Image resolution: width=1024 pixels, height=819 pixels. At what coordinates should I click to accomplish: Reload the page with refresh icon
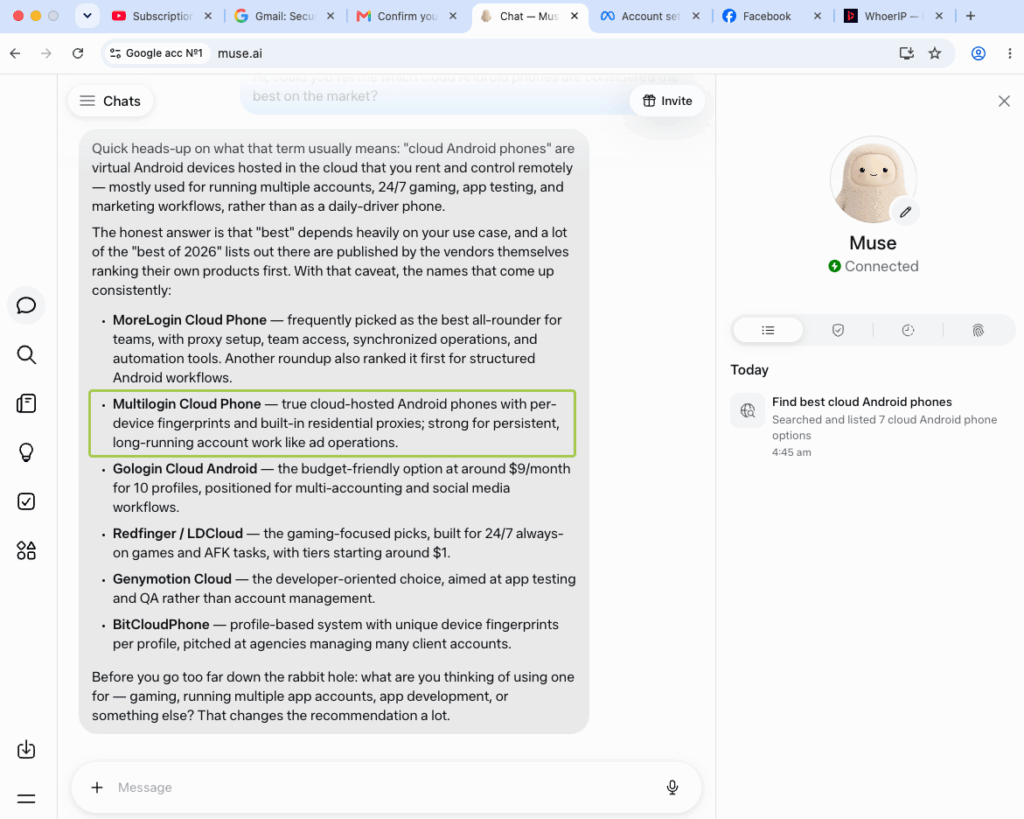tap(78, 54)
